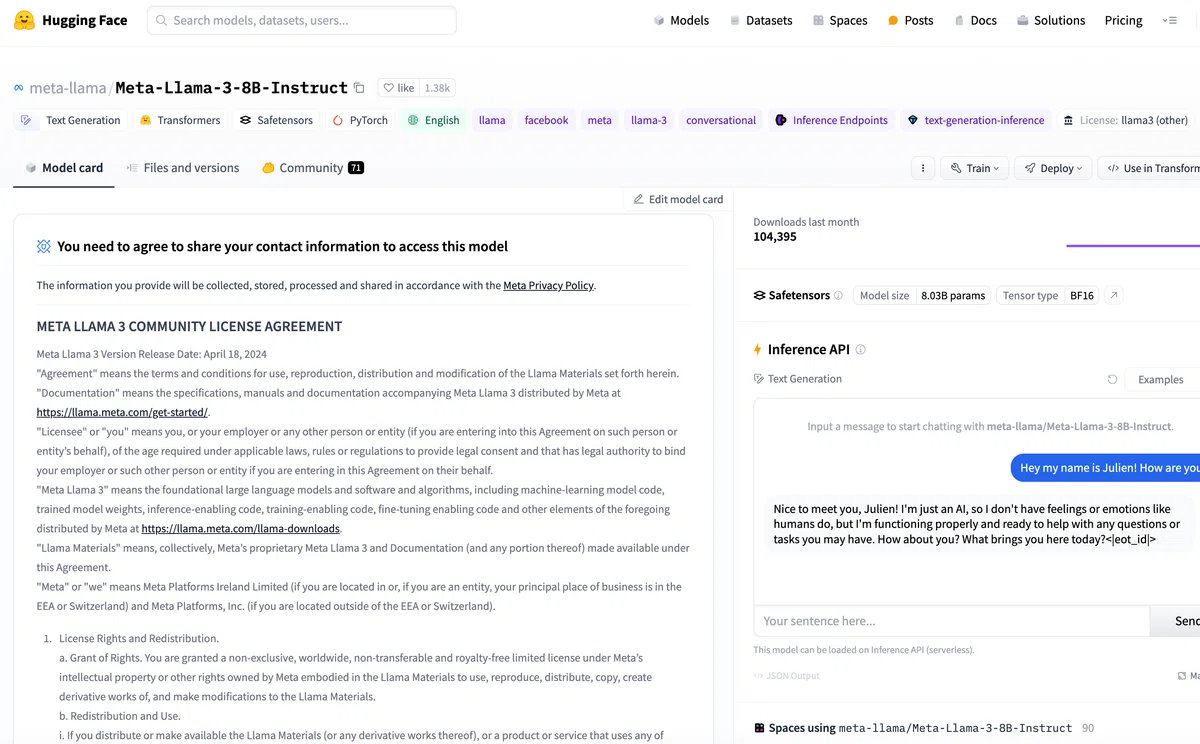Switch to the Model card tab
Image resolution: width=1200 pixels, height=744 pixels.
[x=64, y=168]
